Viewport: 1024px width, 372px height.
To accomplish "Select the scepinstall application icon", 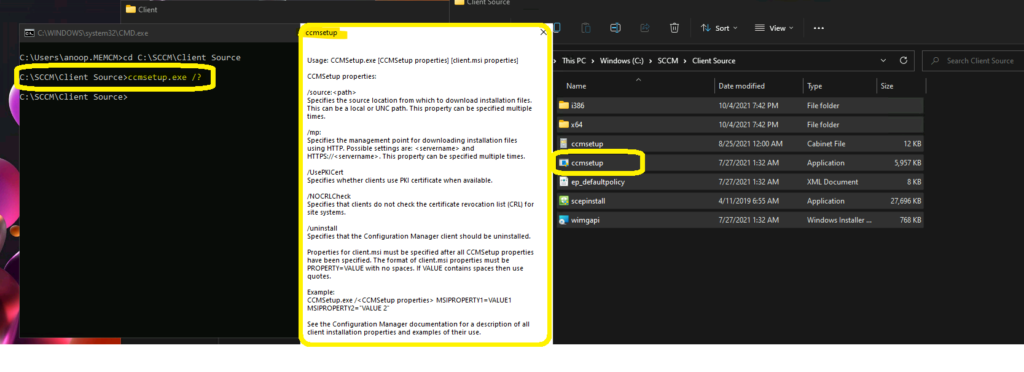I will pyautogui.click(x=564, y=201).
